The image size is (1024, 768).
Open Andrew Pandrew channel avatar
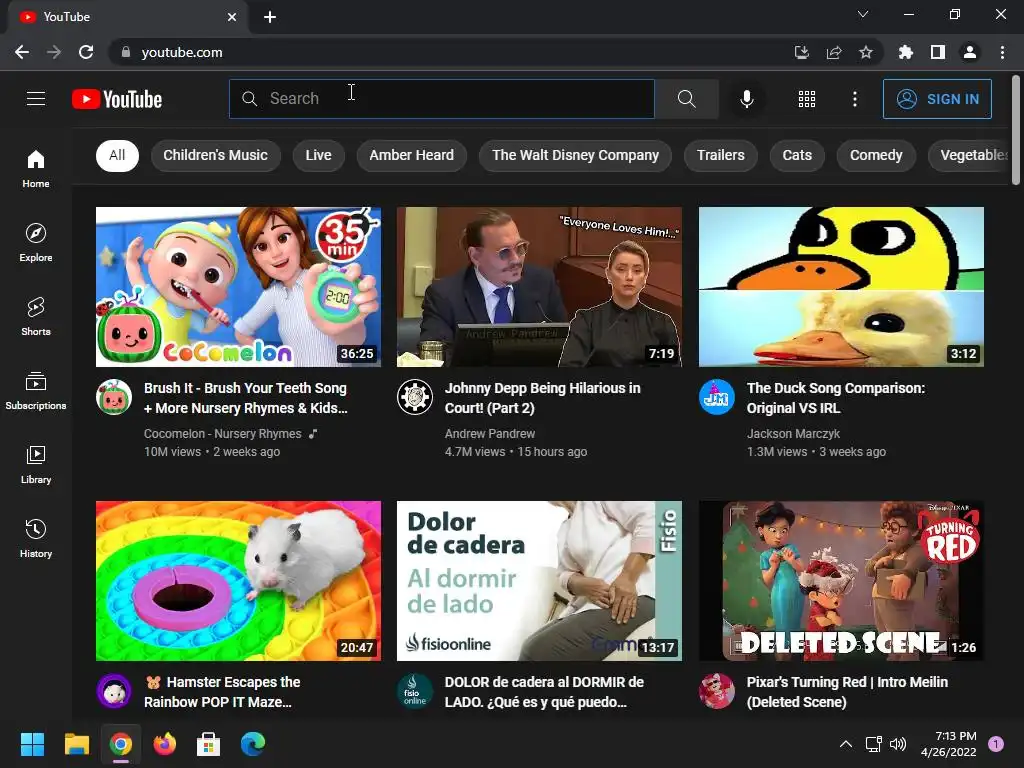click(415, 397)
